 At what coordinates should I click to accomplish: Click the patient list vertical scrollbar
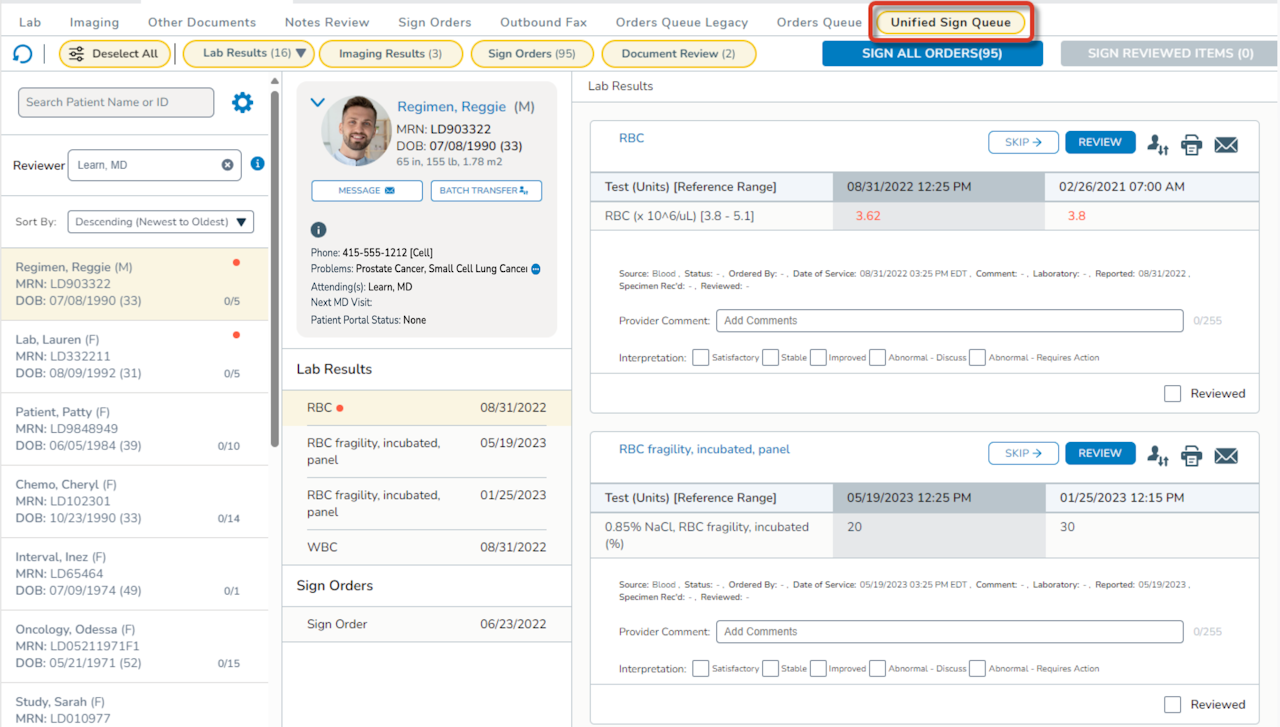click(275, 270)
